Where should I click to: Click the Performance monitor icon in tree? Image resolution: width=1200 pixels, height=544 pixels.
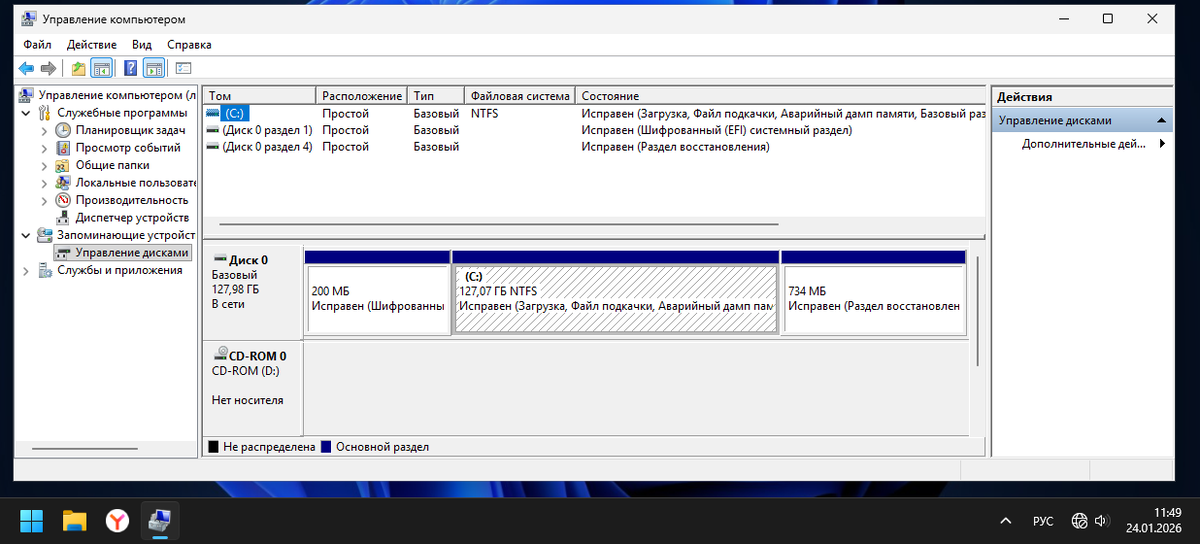[63, 200]
